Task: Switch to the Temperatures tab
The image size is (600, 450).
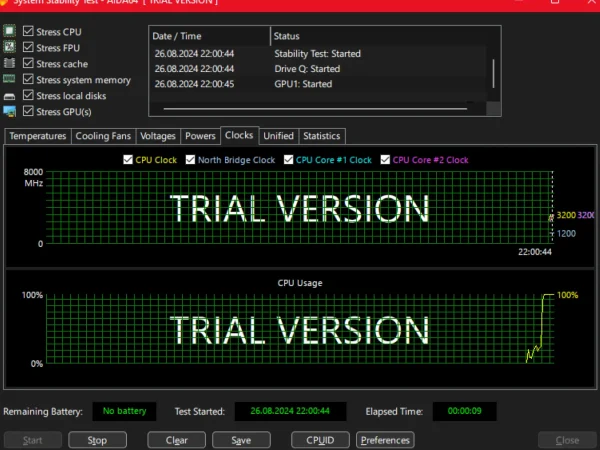Action: point(38,136)
